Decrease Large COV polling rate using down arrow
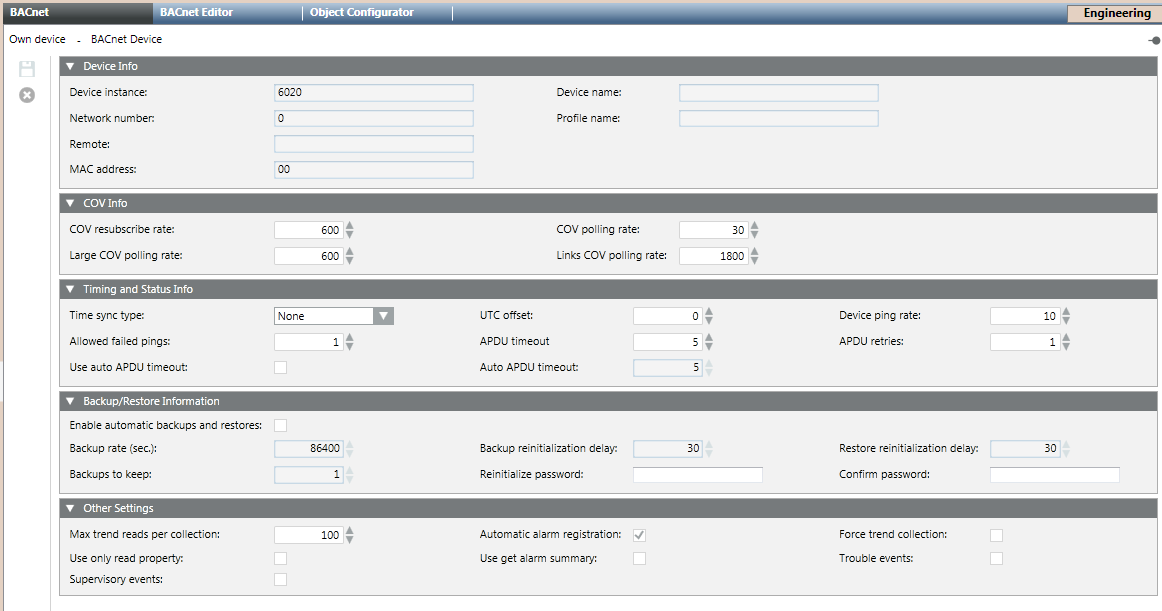The width and height of the screenshot is (1162, 611). point(349,260)
